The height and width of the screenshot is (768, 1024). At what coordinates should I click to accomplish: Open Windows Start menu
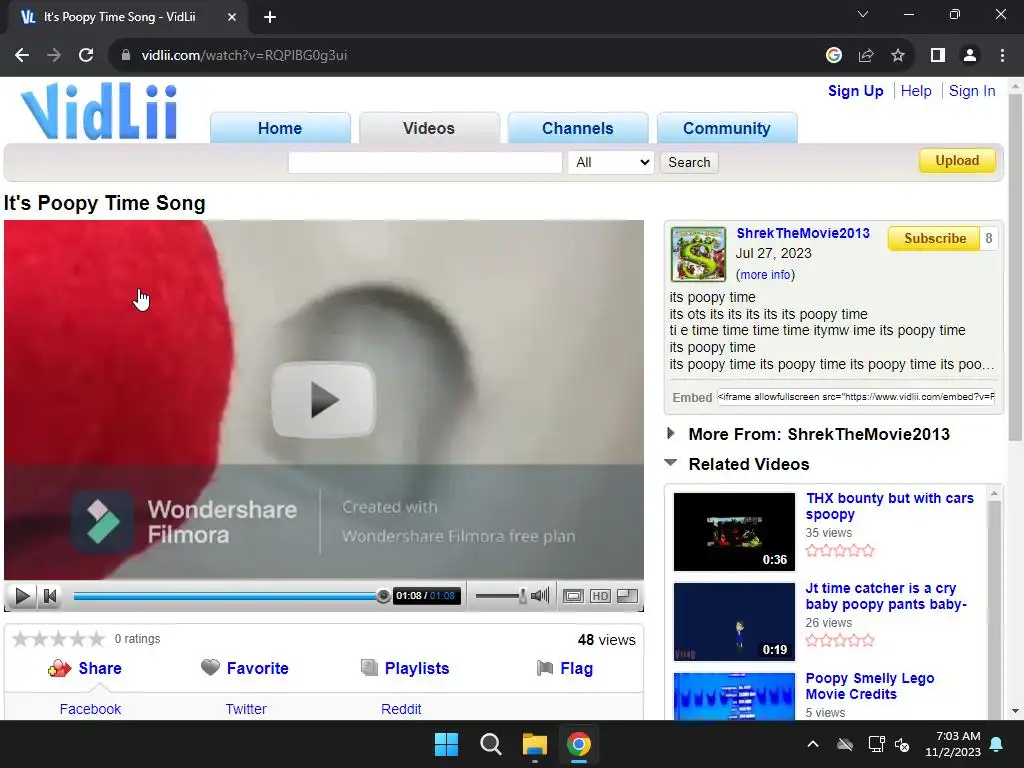pyautogui.click(x=447, y=744)
